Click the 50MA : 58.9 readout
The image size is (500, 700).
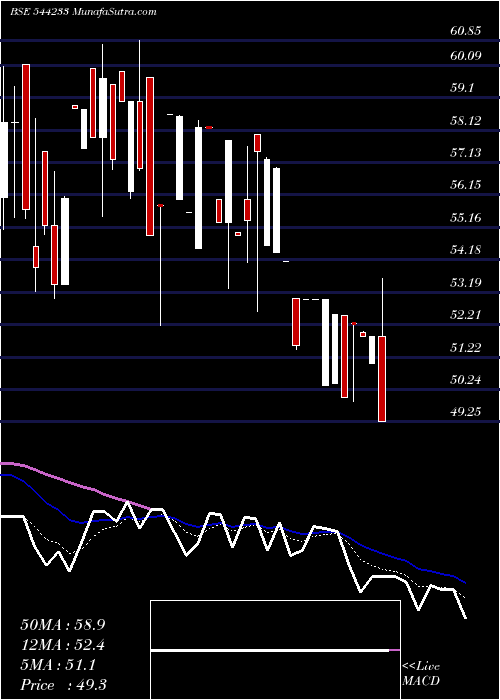click(x=62, y=625)
